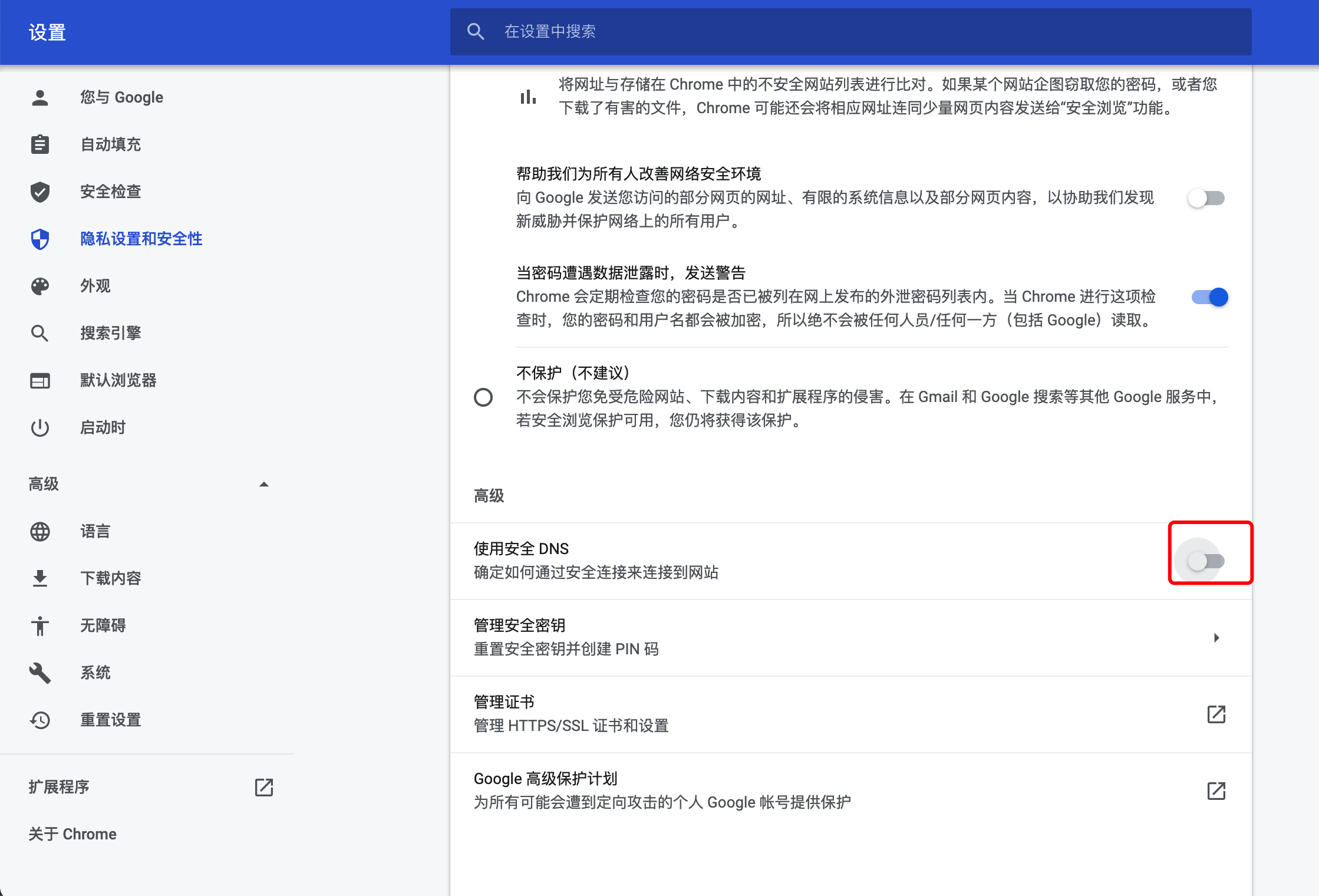Click the wrench icon for 系统
This screenshot has width=1319, height=896.
[40, 673]
